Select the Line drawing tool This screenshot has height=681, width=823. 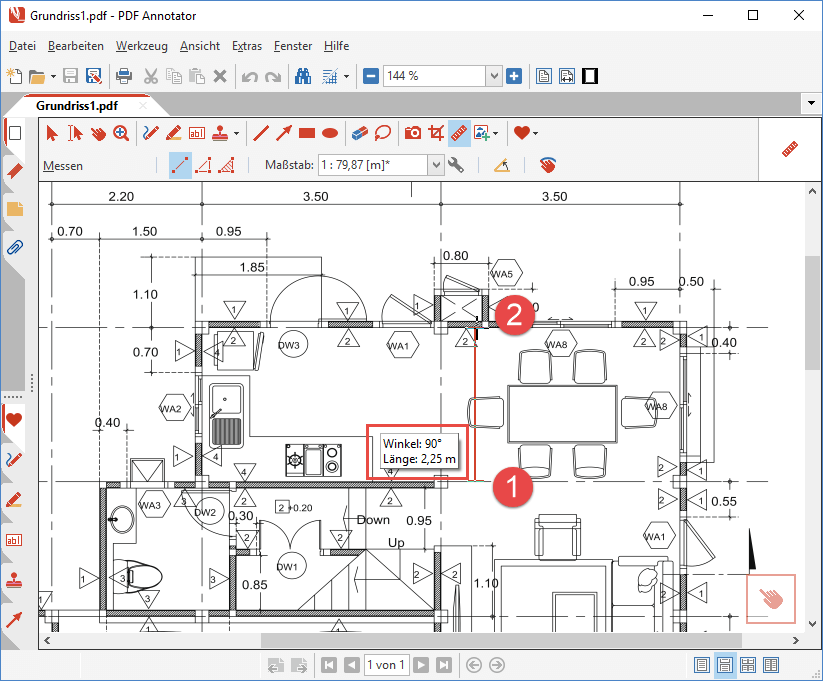pyautogui.click(x=261, y=133)
